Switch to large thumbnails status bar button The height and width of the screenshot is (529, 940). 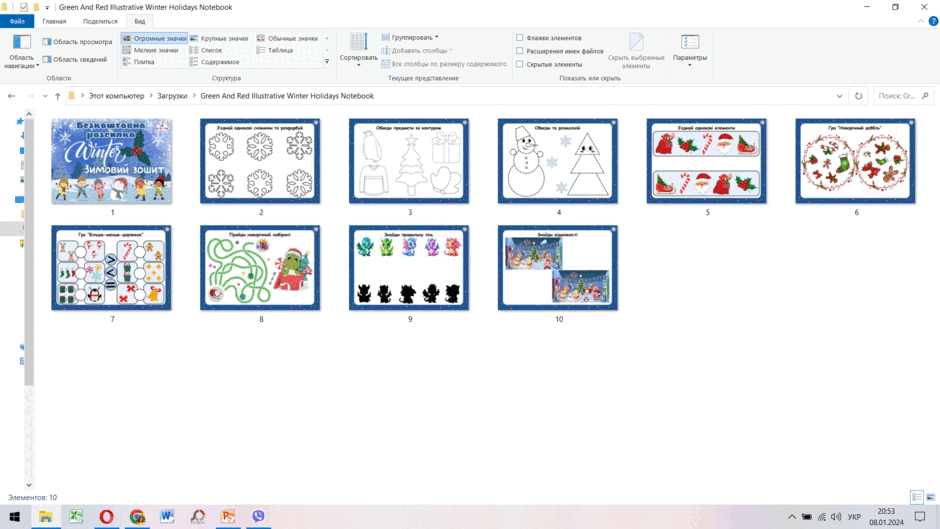pyautogui.click(x=930, y=497)
